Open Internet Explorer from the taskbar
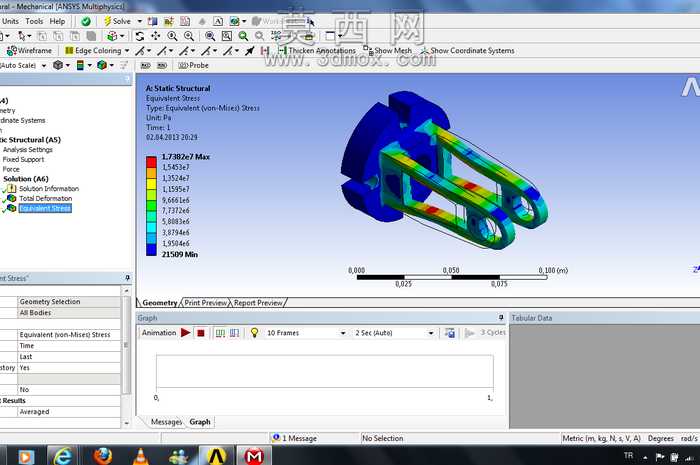700x465 pixels. (63, 456)
